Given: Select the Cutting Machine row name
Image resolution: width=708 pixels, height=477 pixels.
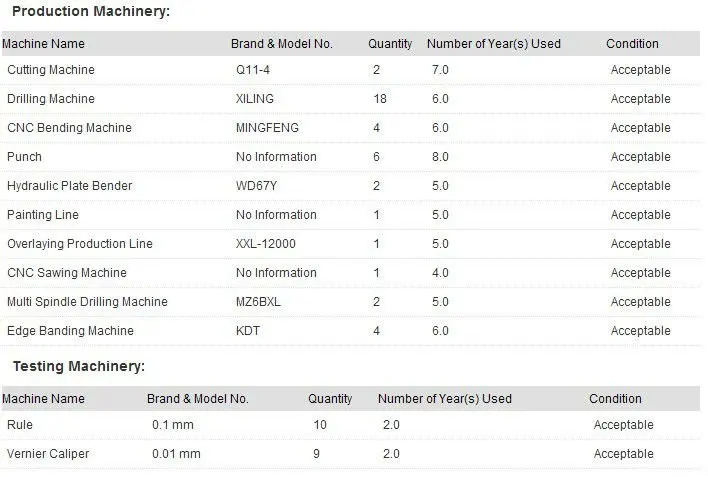Looking at the screenshot, I should (x=51, y=70).
